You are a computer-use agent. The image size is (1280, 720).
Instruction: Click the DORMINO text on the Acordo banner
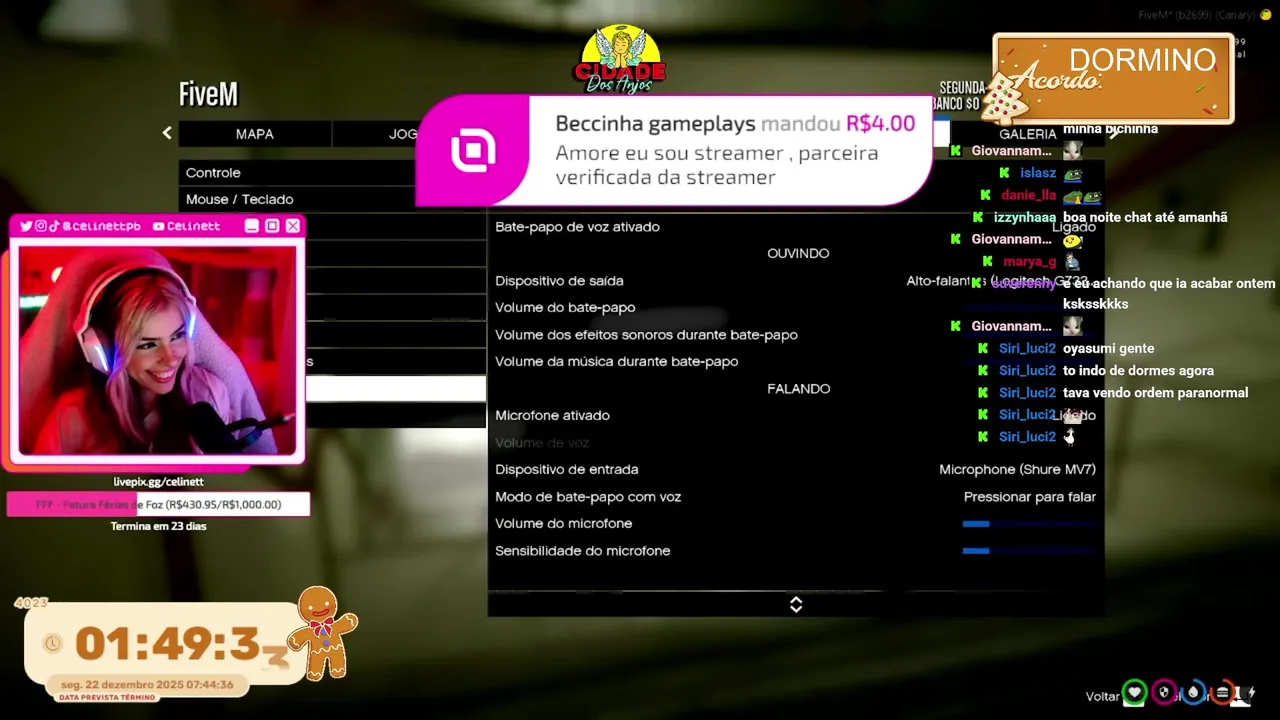(x=1142, y=60)
